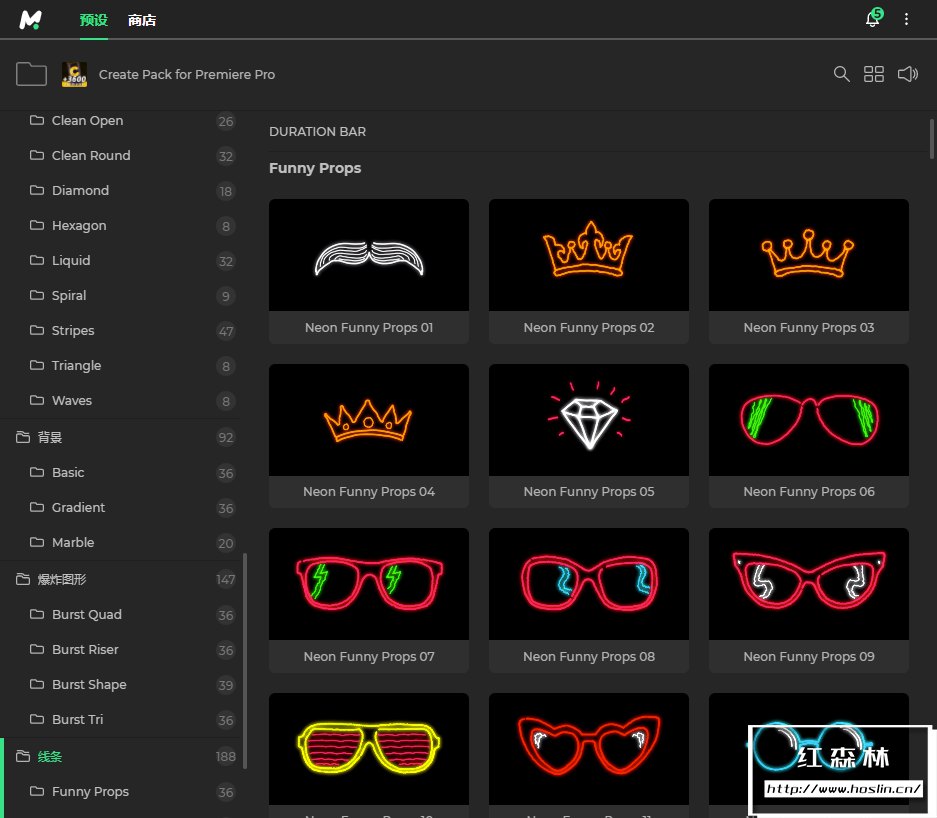Collapse the 线条 folder category

coord(23,756)
